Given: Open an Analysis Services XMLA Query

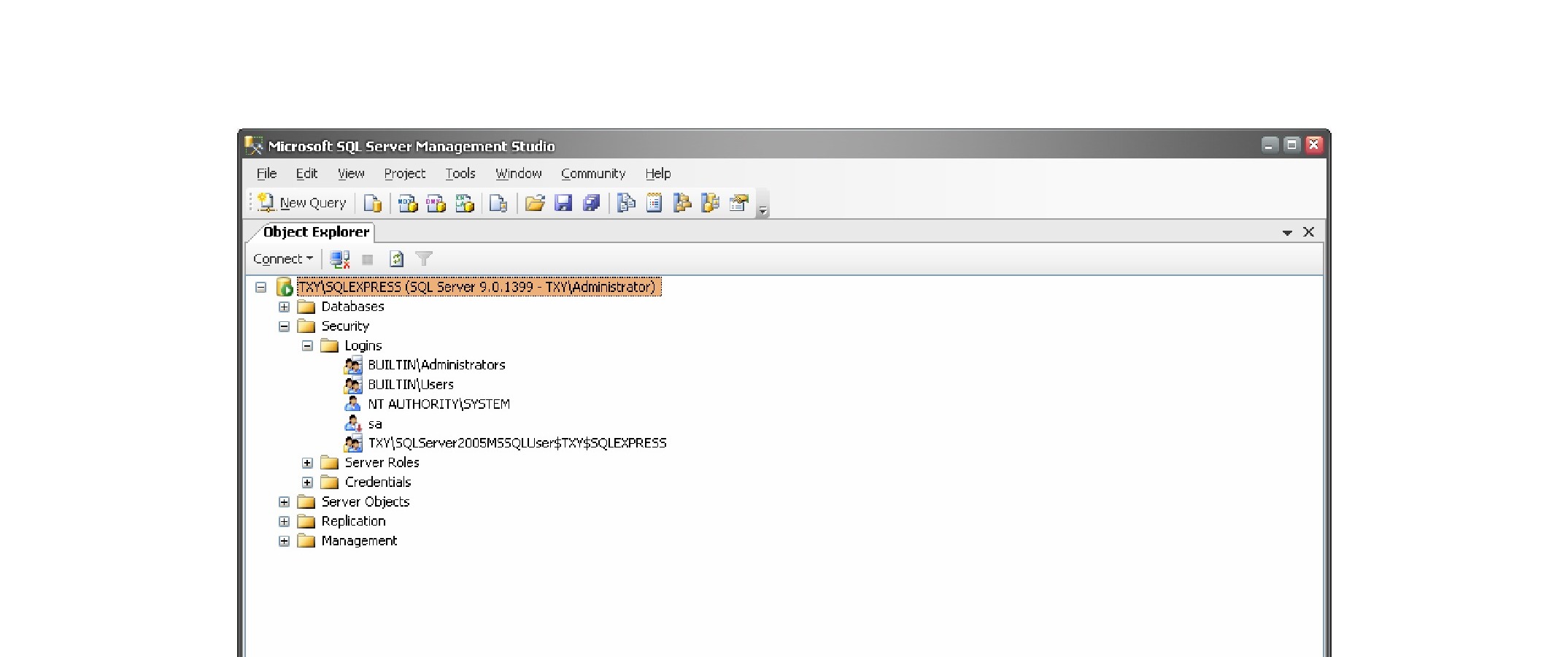Looking at the screenshot, I should pyautogui.click(x=465, y=203).
